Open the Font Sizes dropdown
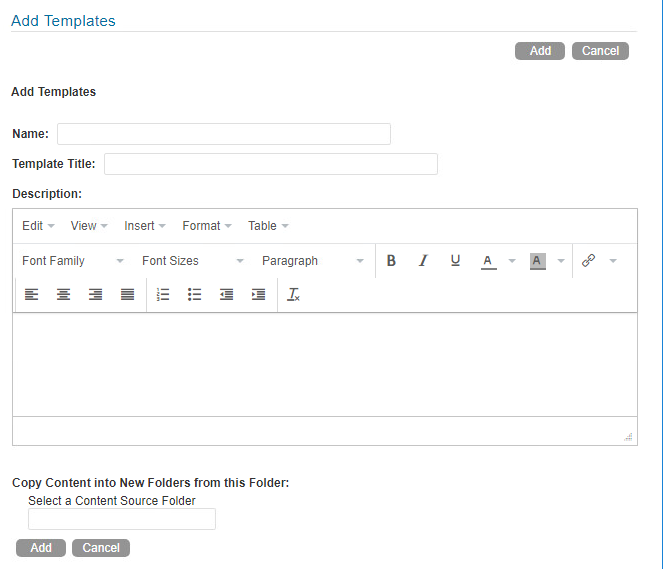This screenshot has height=569, width=663. point(192,261)
